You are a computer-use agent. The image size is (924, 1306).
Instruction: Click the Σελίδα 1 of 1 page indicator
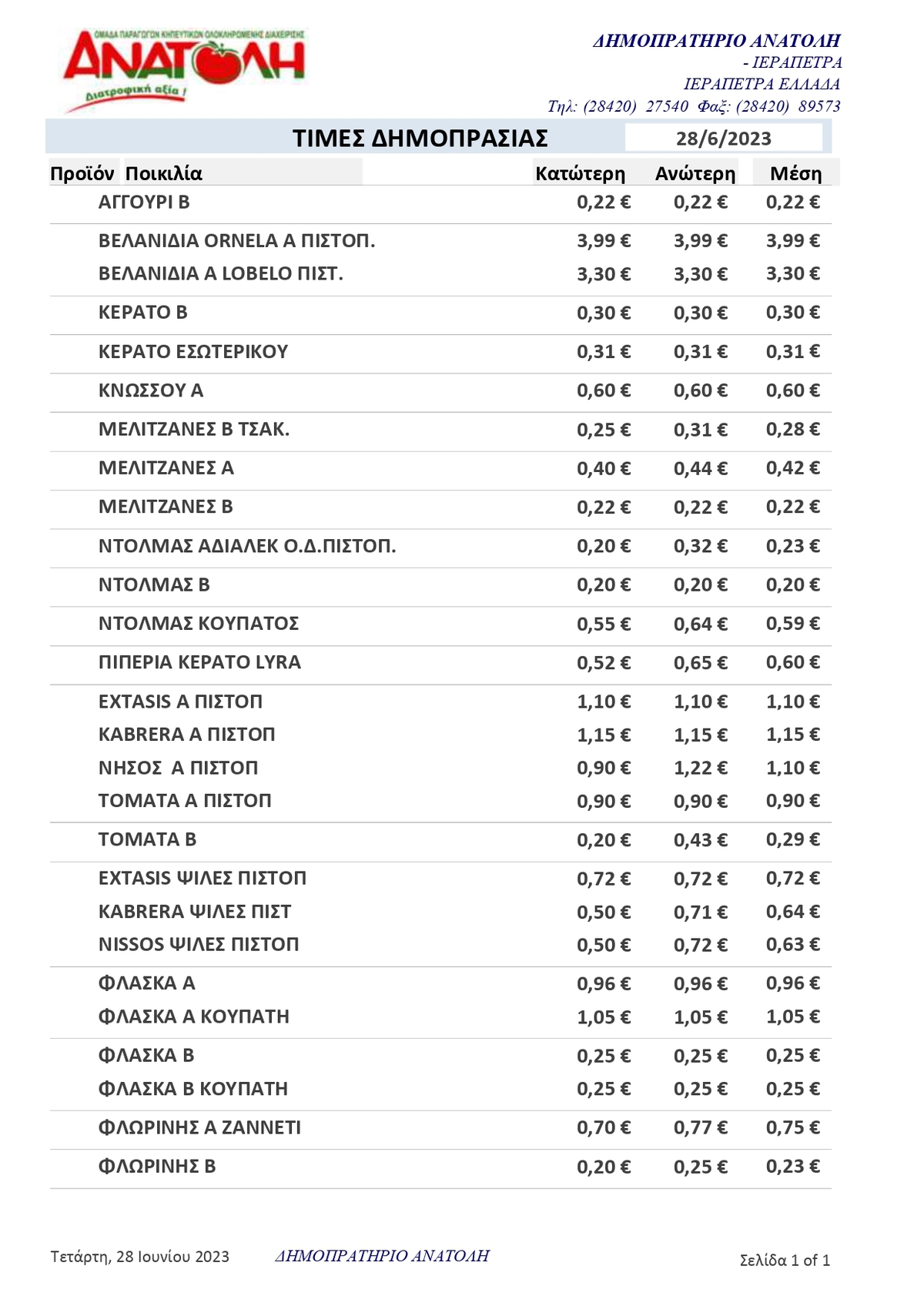click(784, 1261)
